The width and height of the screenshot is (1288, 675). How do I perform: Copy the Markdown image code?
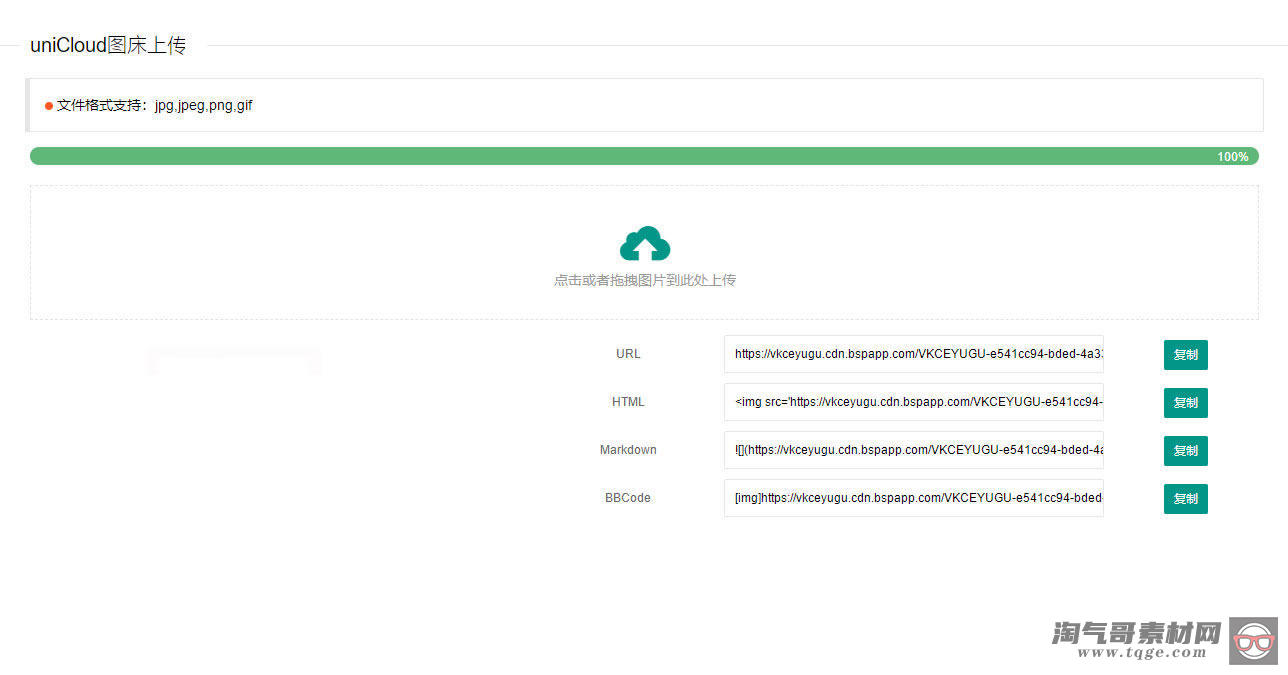point(1185,451)
